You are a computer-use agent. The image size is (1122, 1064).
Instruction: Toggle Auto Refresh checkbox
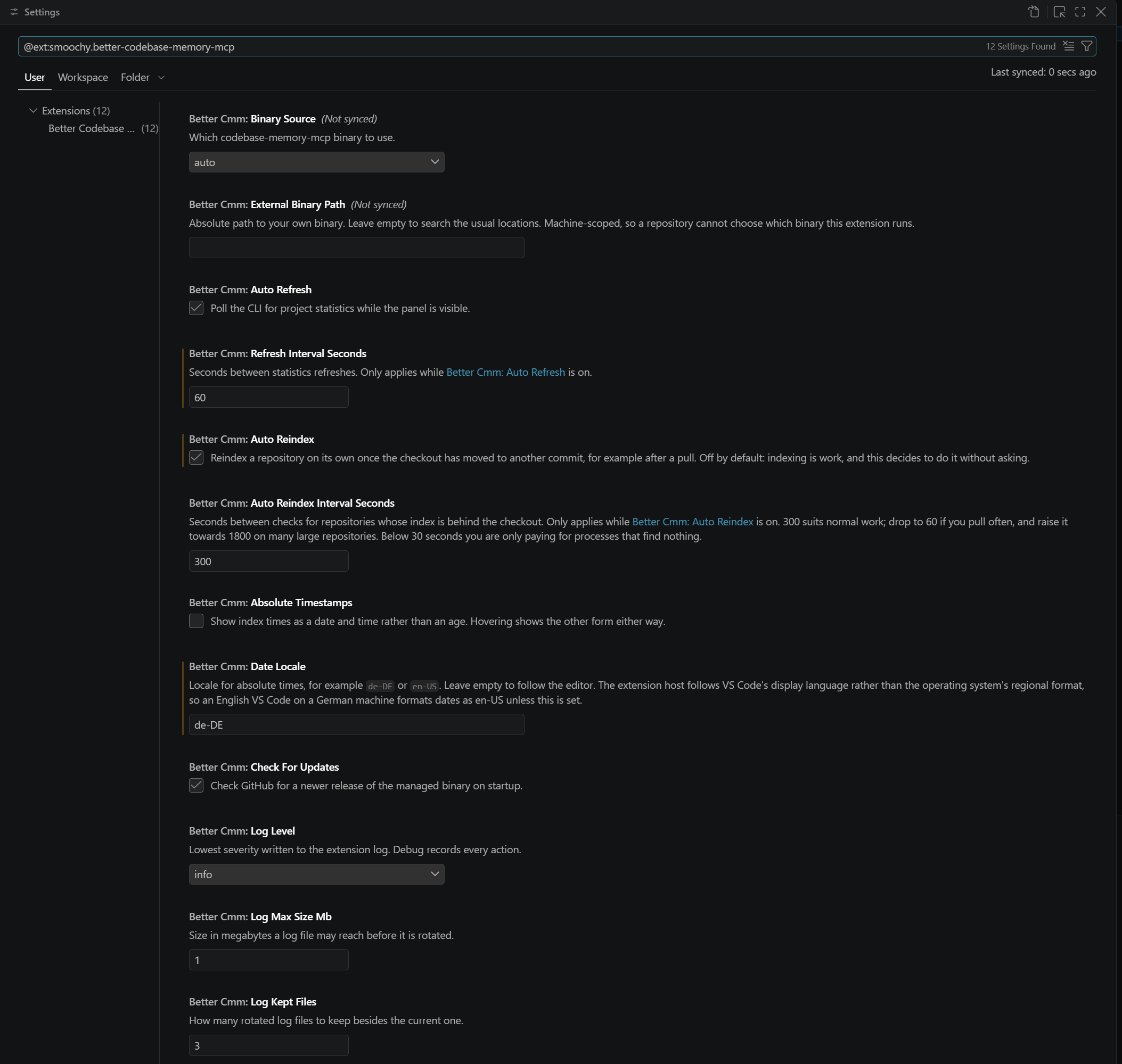tap(196, 308)
